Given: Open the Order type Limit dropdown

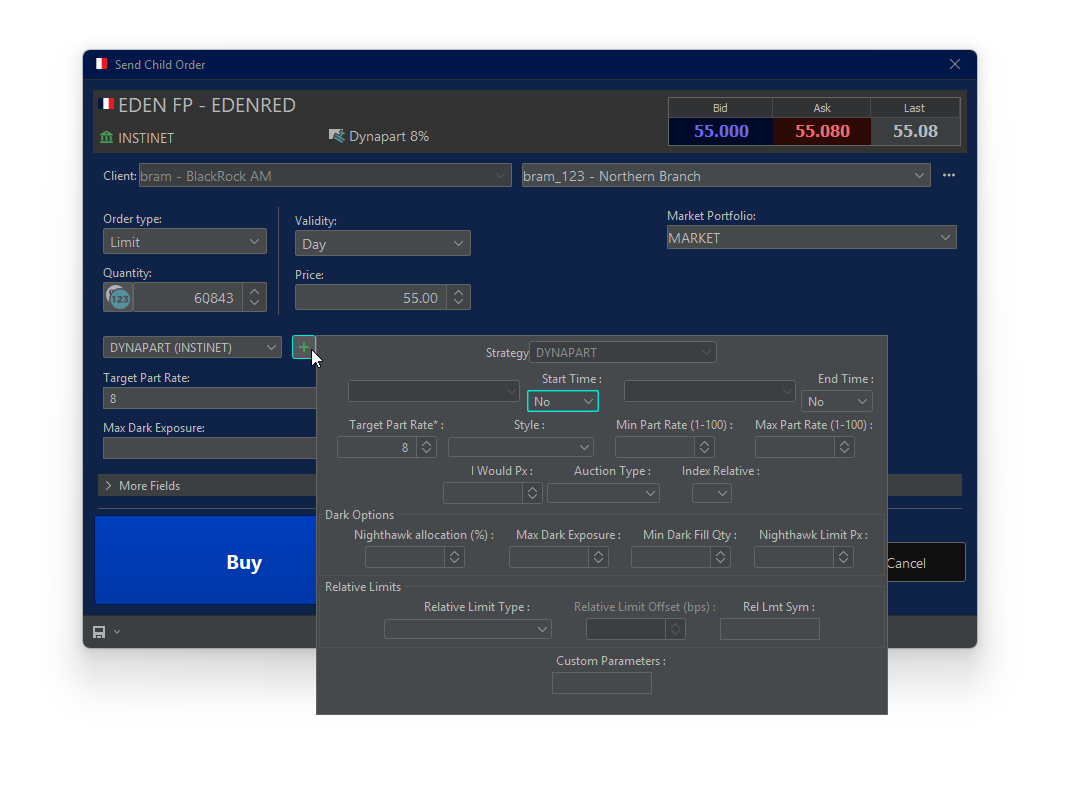Looking at the screenshot, I should click(x=184, y=242).
